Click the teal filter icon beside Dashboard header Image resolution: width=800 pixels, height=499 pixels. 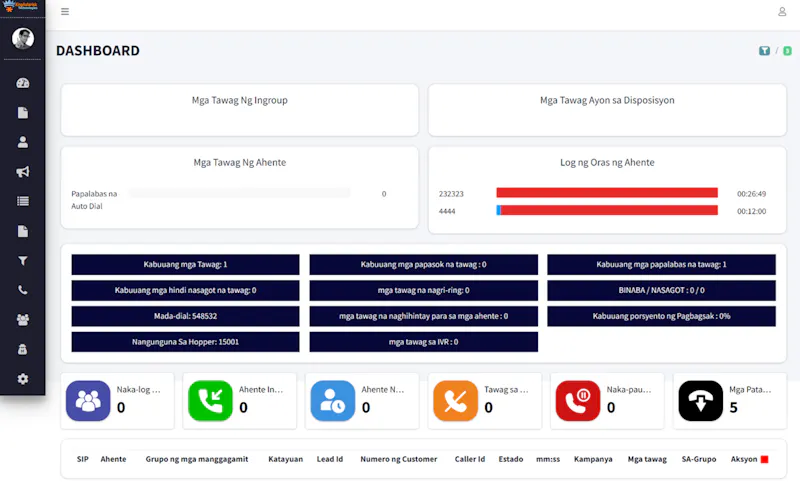[x=764, y=51]
